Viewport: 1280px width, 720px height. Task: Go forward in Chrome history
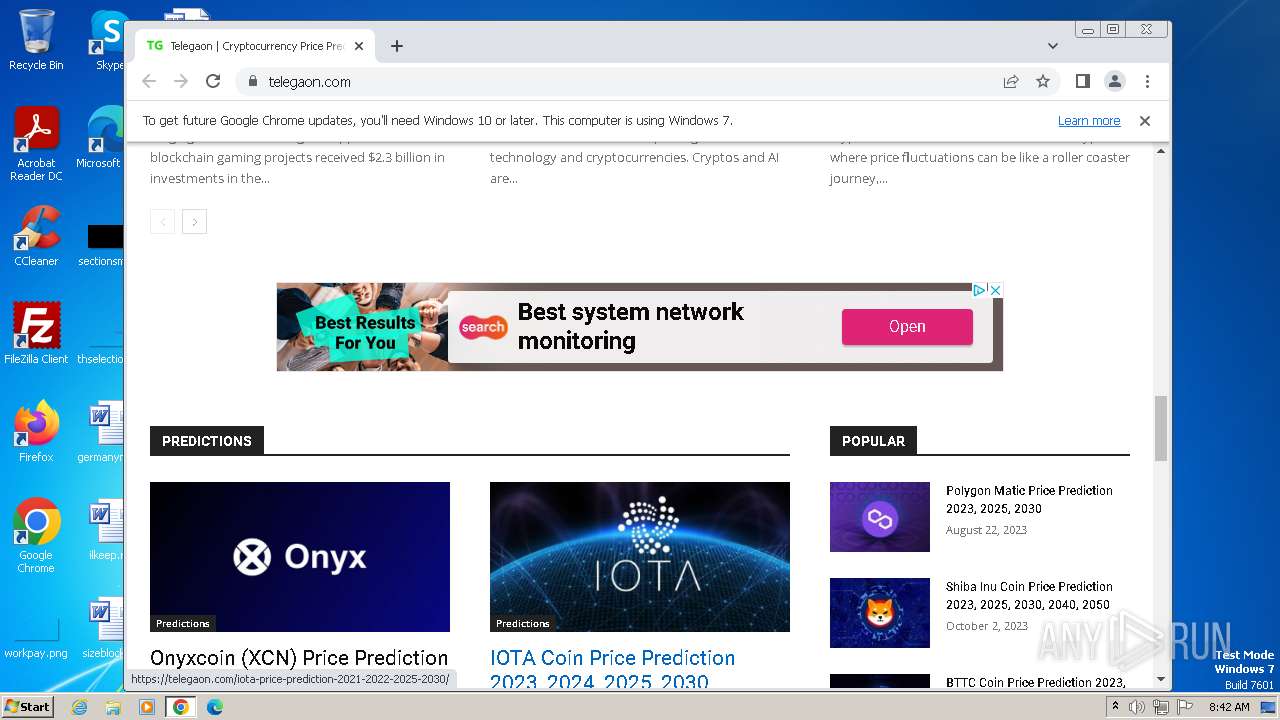coord(181,81)
